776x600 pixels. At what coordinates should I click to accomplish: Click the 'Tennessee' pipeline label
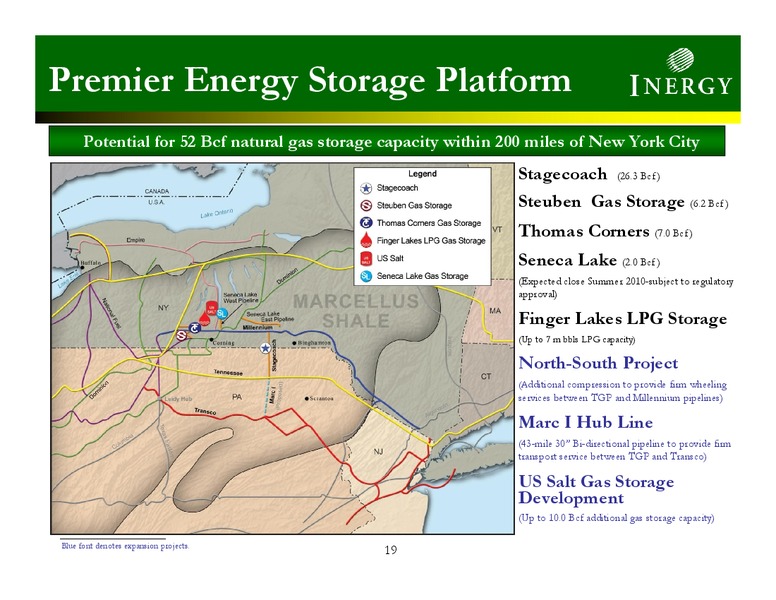coord(228,372)
